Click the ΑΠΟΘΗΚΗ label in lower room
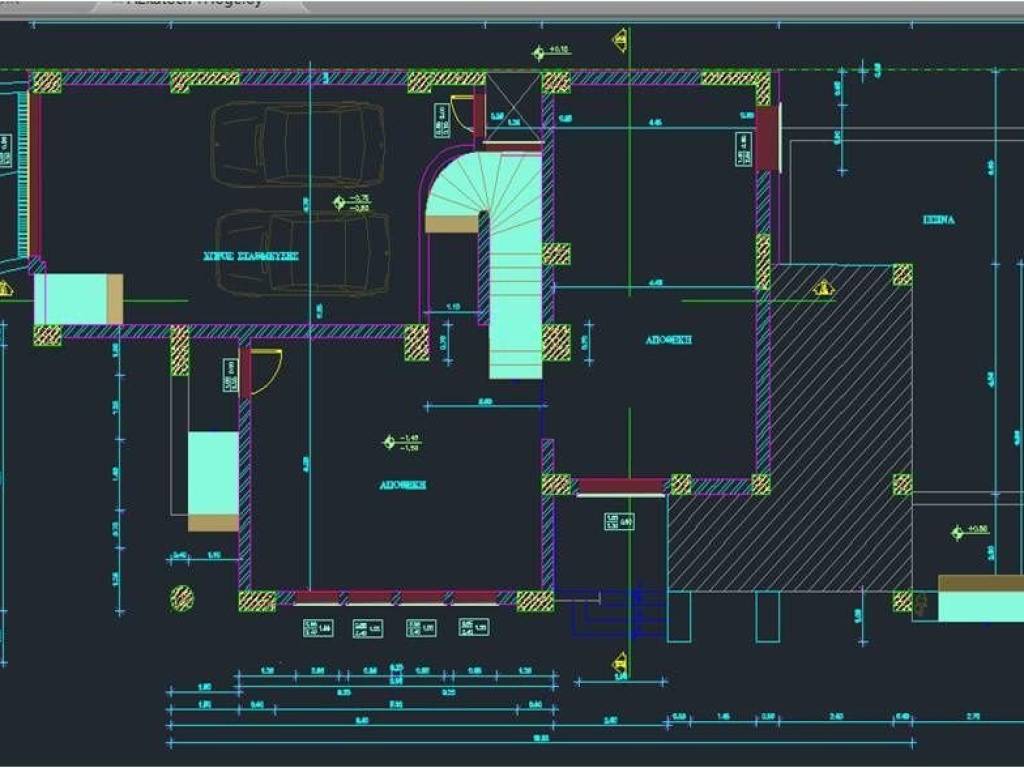Image resolution: width=1024 pixels, height=768 pixels. pos(403,484)
